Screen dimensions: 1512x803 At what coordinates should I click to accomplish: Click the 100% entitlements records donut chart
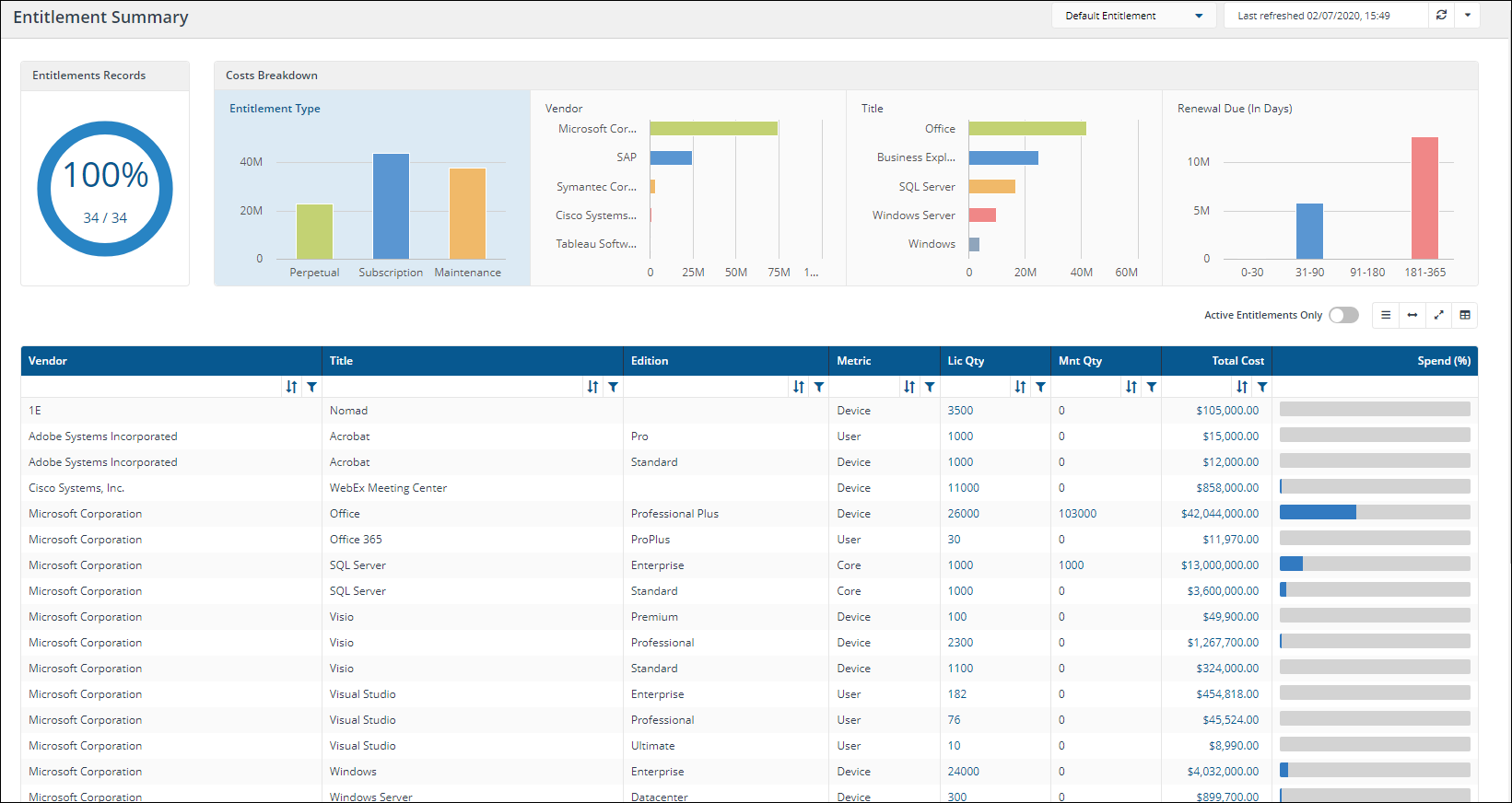point(105,189)
